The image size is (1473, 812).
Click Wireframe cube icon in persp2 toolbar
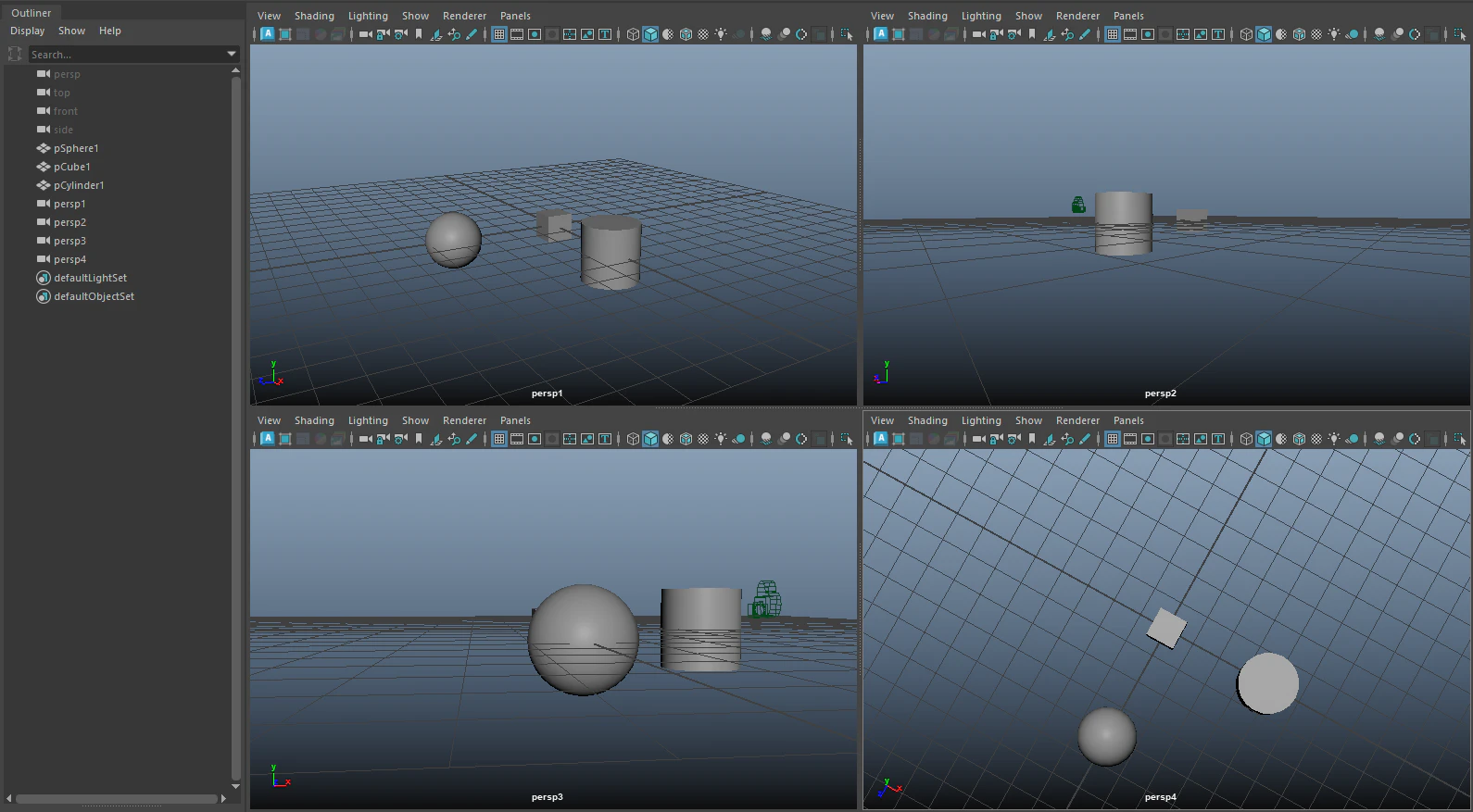1246,34
